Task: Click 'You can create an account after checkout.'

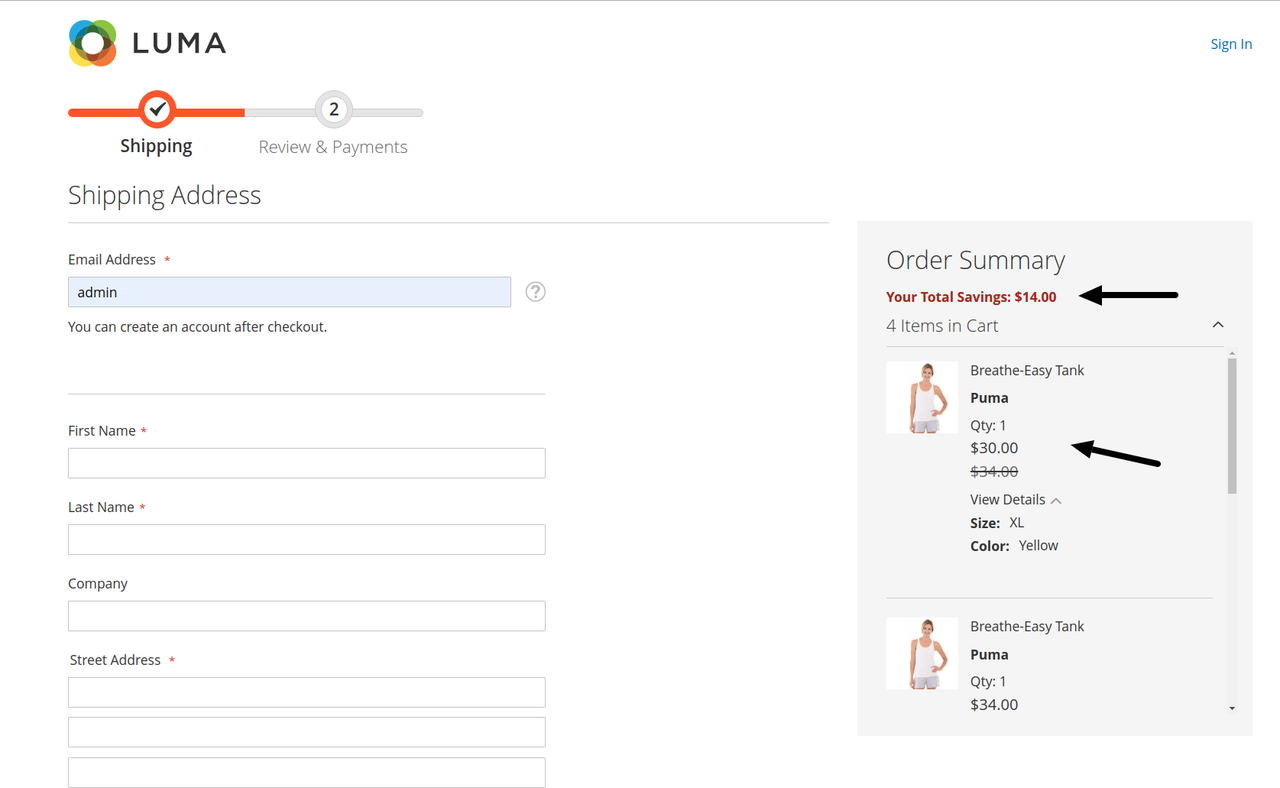Action: pyautogui.click(x=197, y=327)
